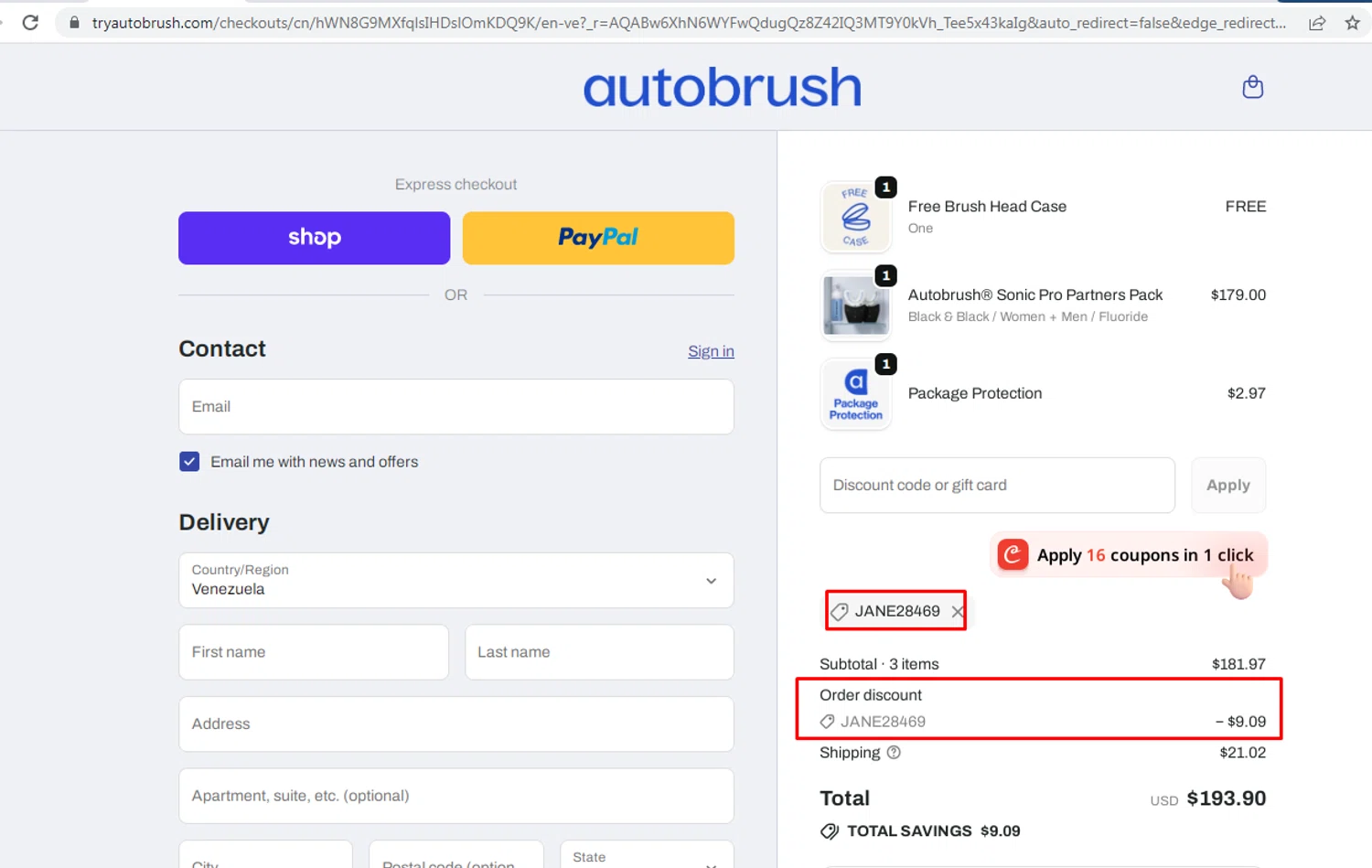Open the share icon in the address bar
1372x868 pixels.
(x=1317, y=24)
